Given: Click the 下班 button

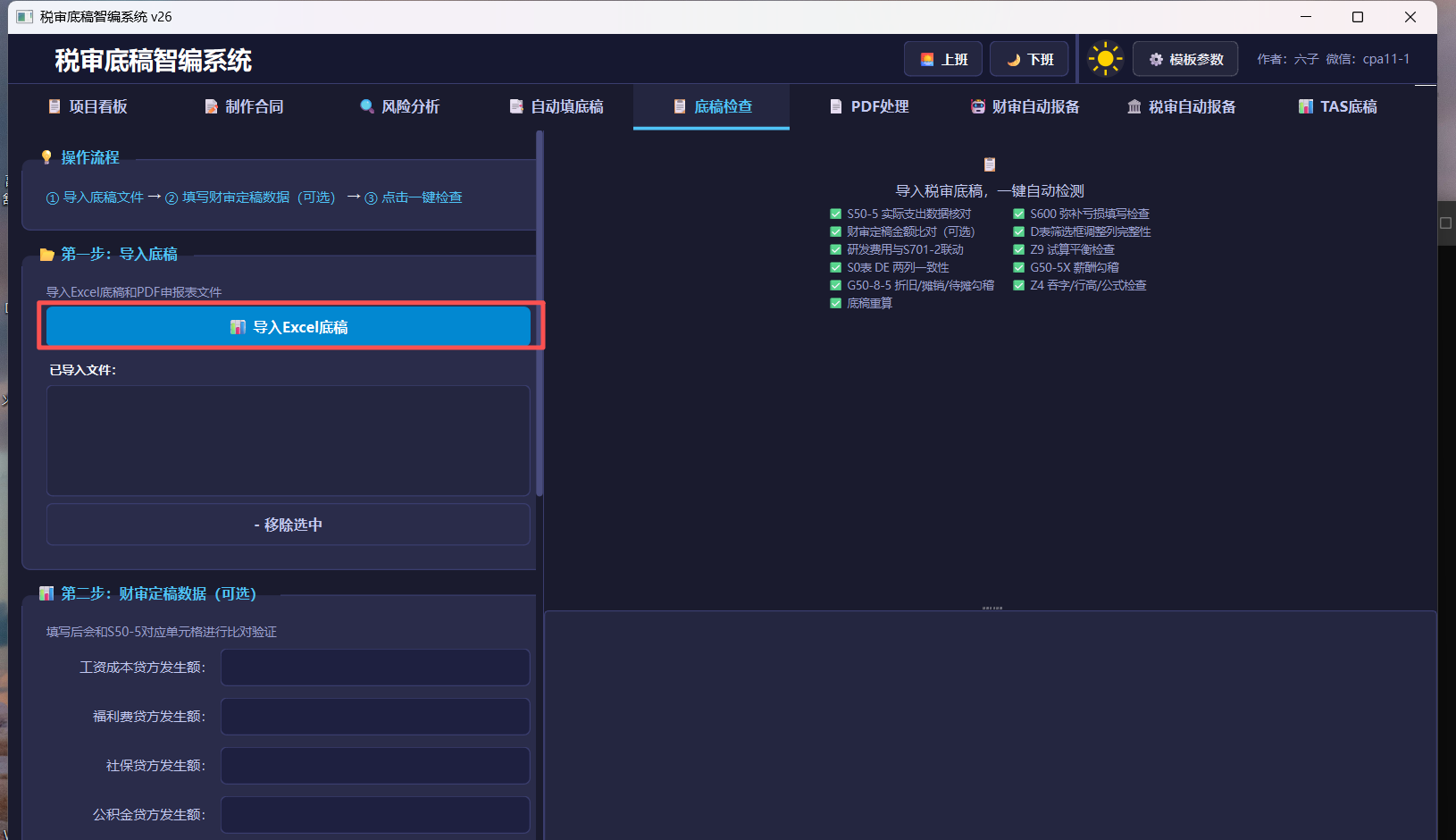Looking at the screenshot, I should click(x=1029, y=59).
